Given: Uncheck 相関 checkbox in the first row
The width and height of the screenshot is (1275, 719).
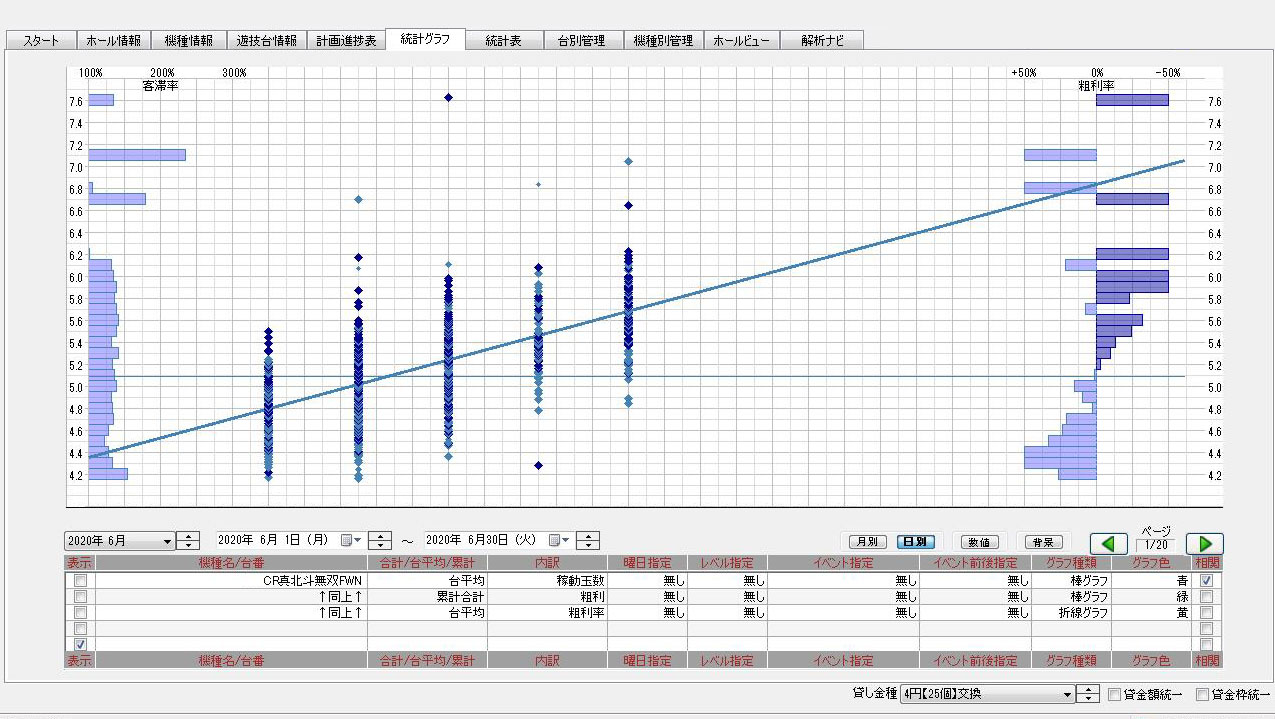Looking at the screenshot, I should pos(1207,580).
